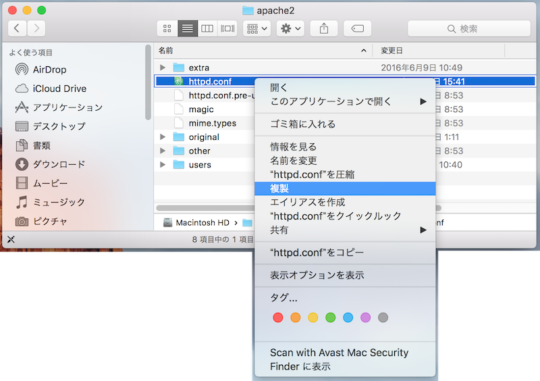Apply the red tag color

coord(278,317)
